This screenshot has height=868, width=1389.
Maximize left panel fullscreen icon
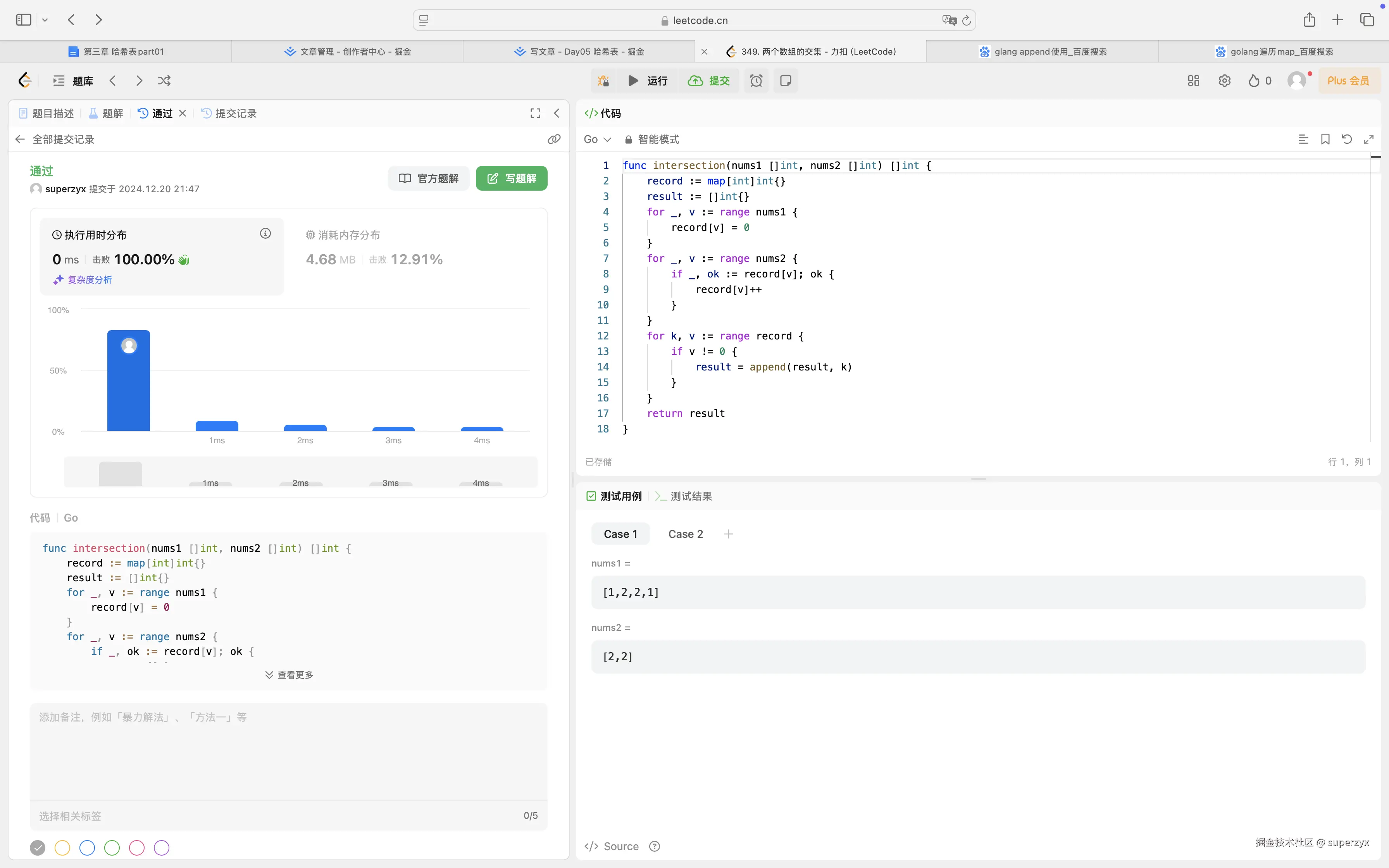pos(536,114)
